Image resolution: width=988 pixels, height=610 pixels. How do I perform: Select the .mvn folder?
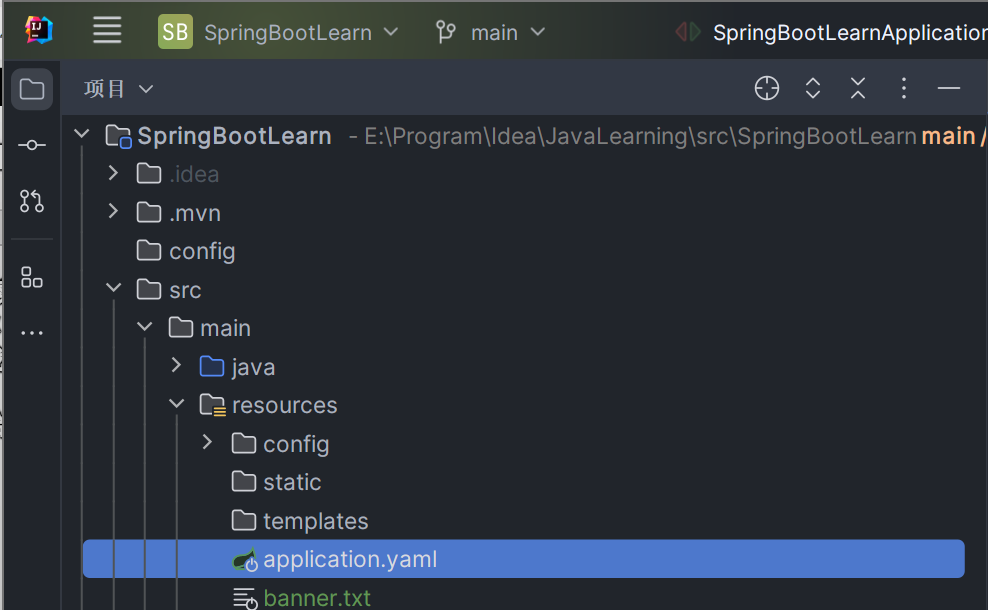[x=195, y=213]
